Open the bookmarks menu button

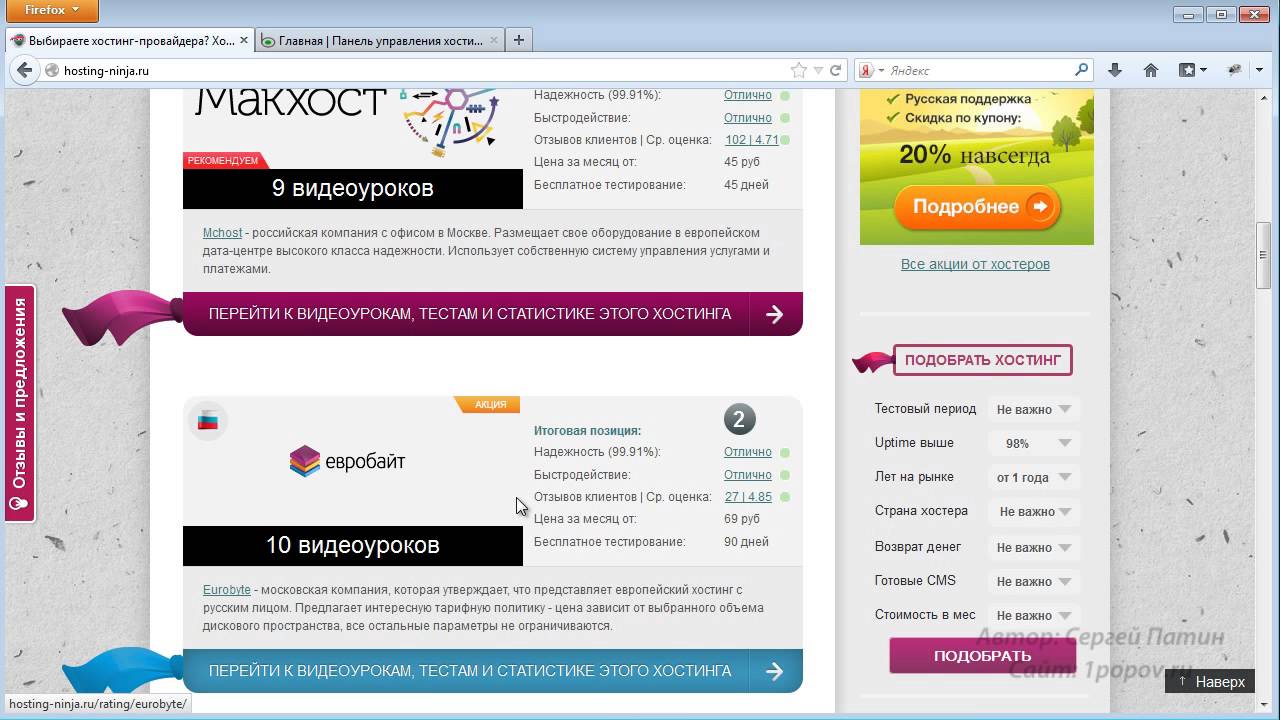[1192, 71]
